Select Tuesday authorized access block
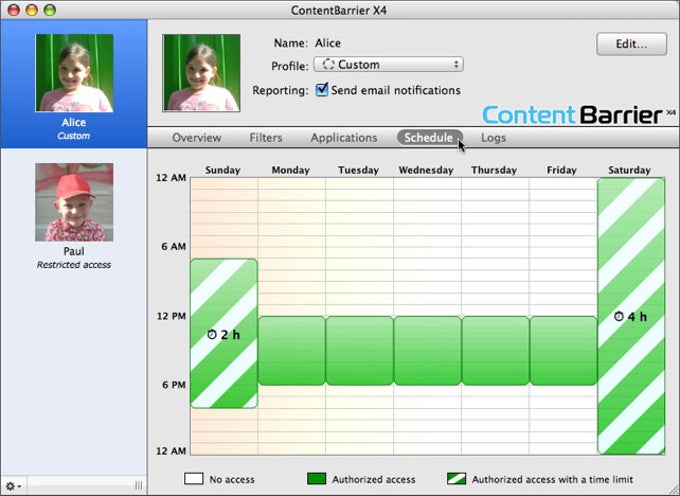 359,351
